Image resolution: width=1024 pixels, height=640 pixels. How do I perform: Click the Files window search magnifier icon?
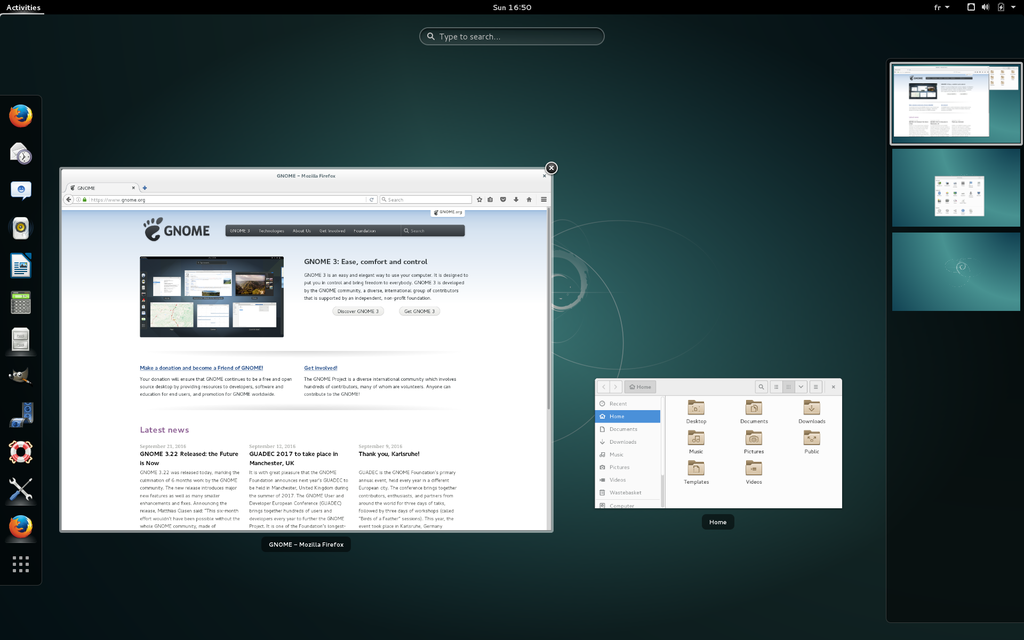761,387
